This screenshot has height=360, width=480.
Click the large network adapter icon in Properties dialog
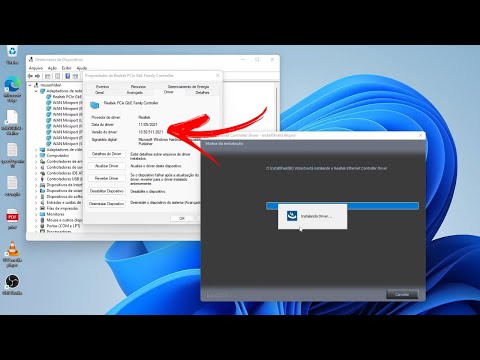coord(95,105)
